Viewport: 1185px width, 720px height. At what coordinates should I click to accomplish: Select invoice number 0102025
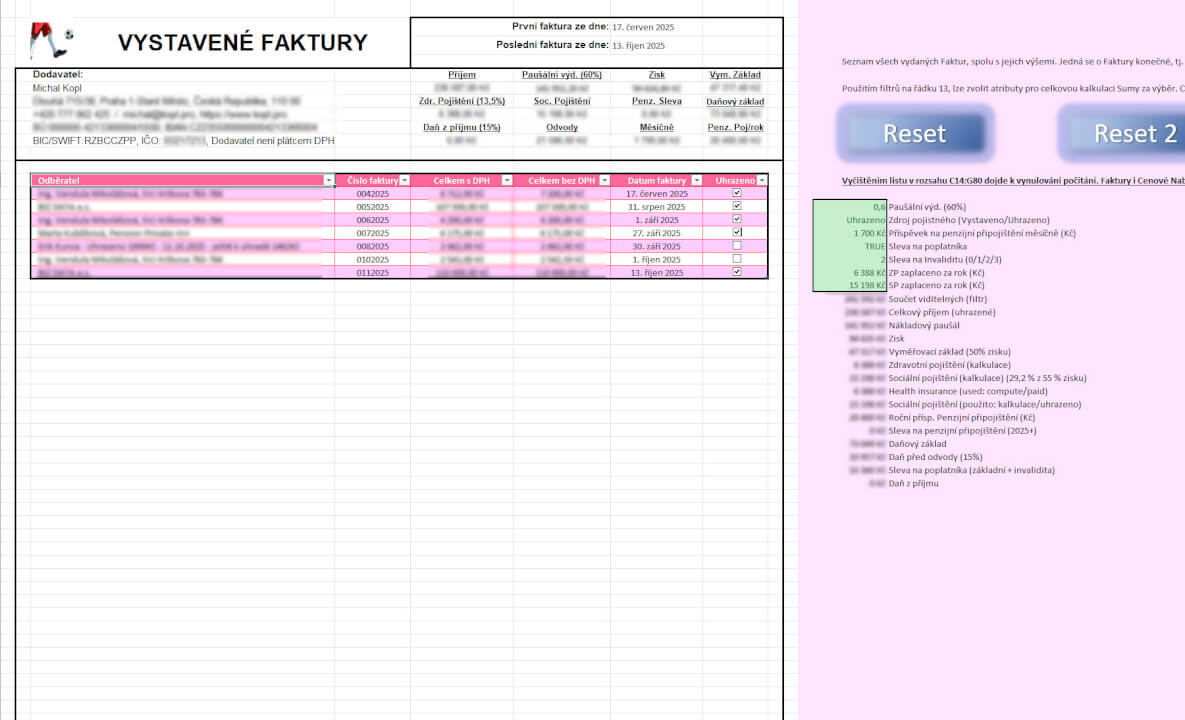coord(373,259)
